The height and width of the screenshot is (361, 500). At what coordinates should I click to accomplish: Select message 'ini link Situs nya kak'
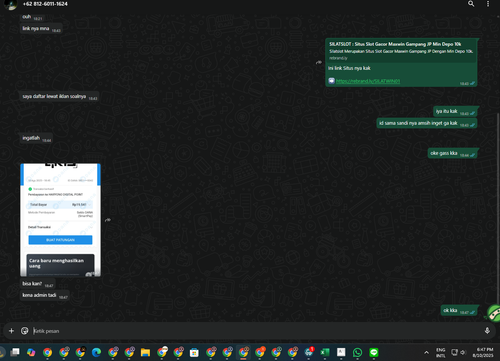point(349,68)
